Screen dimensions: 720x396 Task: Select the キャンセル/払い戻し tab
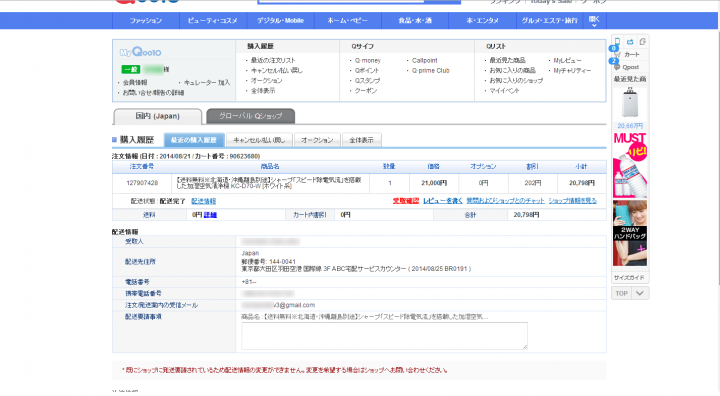coord(259,140)
